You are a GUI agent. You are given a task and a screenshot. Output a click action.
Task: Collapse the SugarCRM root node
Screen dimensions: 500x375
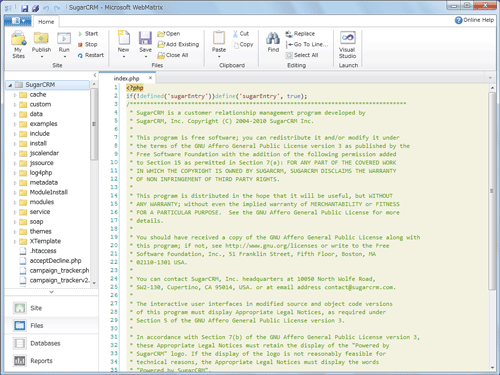pyautogui.click(x=10, y=85)
